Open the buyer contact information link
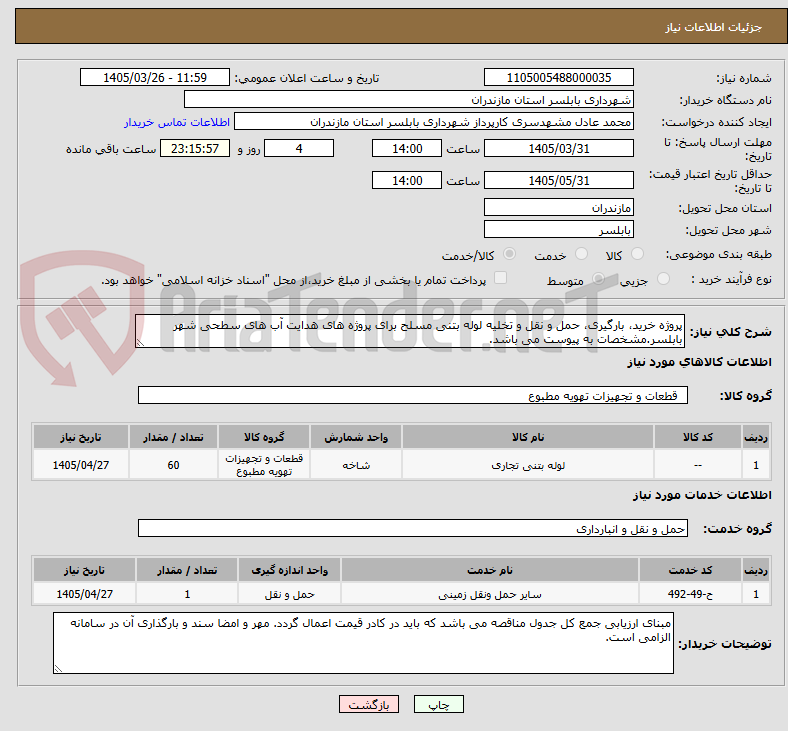This screenshot has width=788, height=731. [177, 122]
